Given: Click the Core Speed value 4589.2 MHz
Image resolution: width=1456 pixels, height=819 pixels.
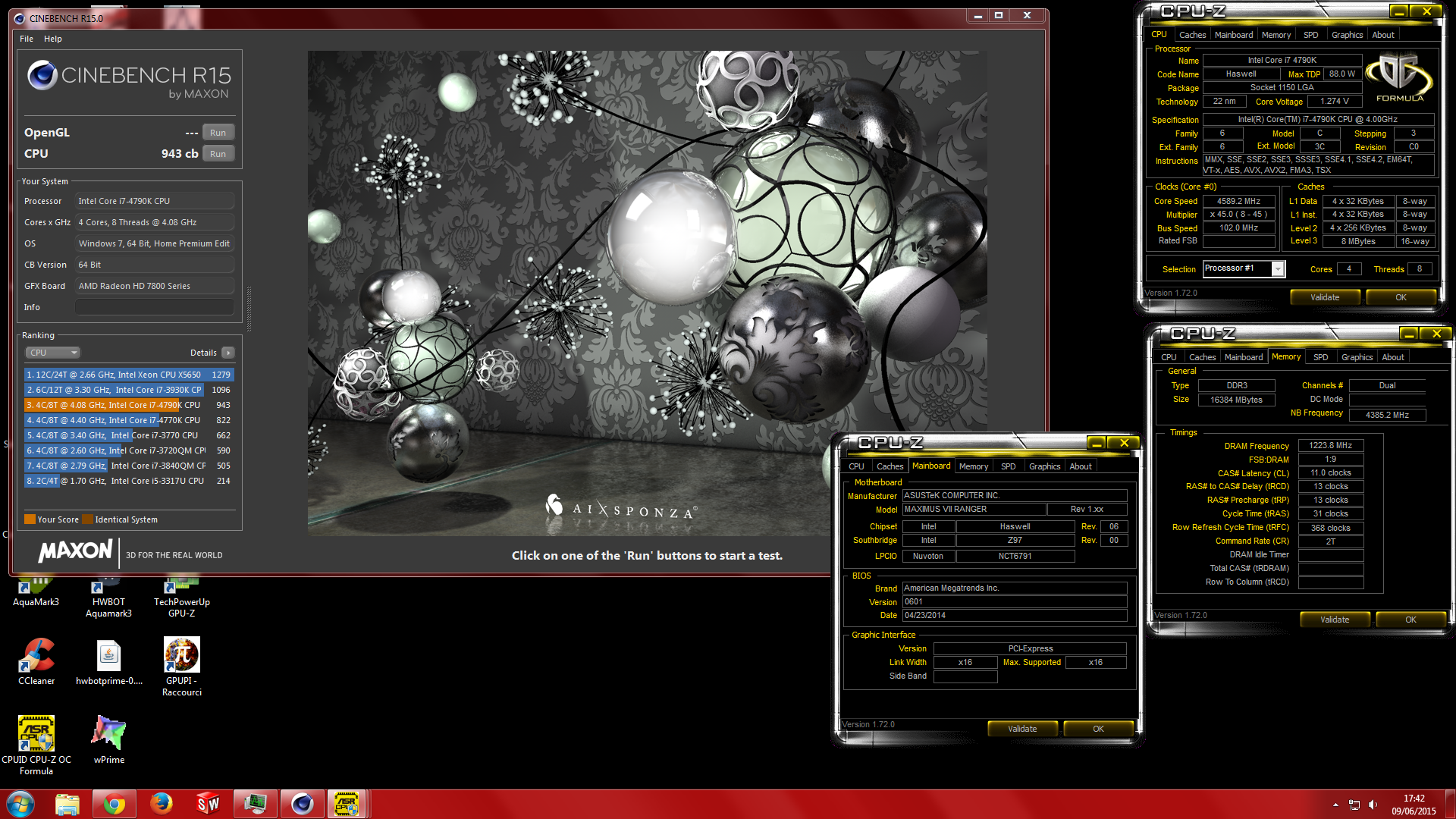Looking at the screenshot, I should 1238,202.
